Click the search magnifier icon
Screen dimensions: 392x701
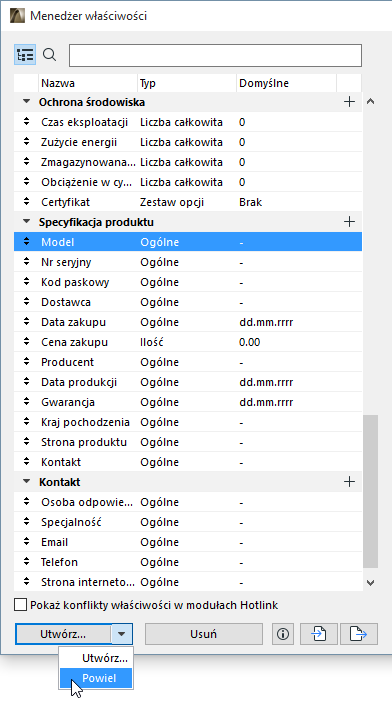tap(50, 55)
